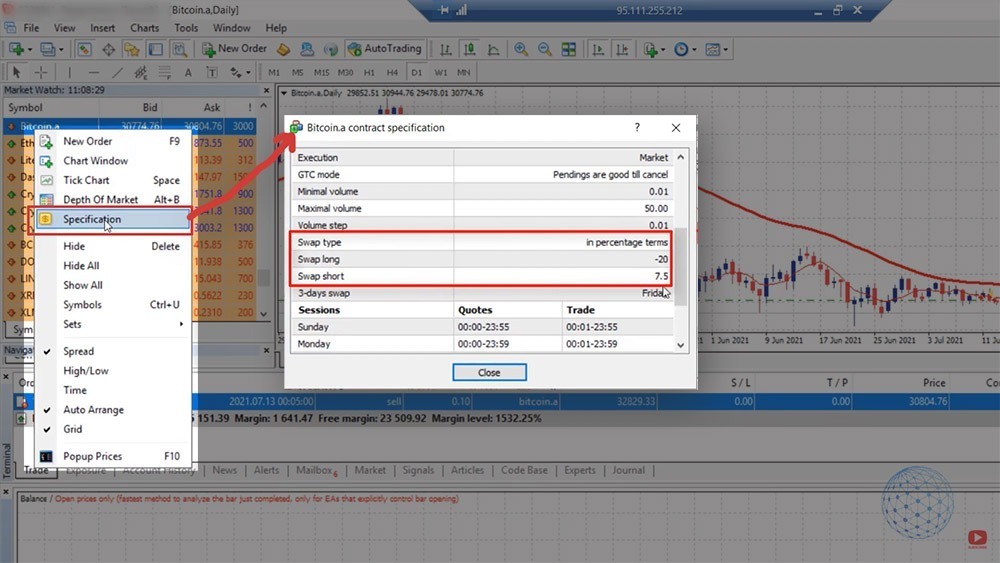Select the text label 'T' tool
1000x563 pixels.
point(212,72)
